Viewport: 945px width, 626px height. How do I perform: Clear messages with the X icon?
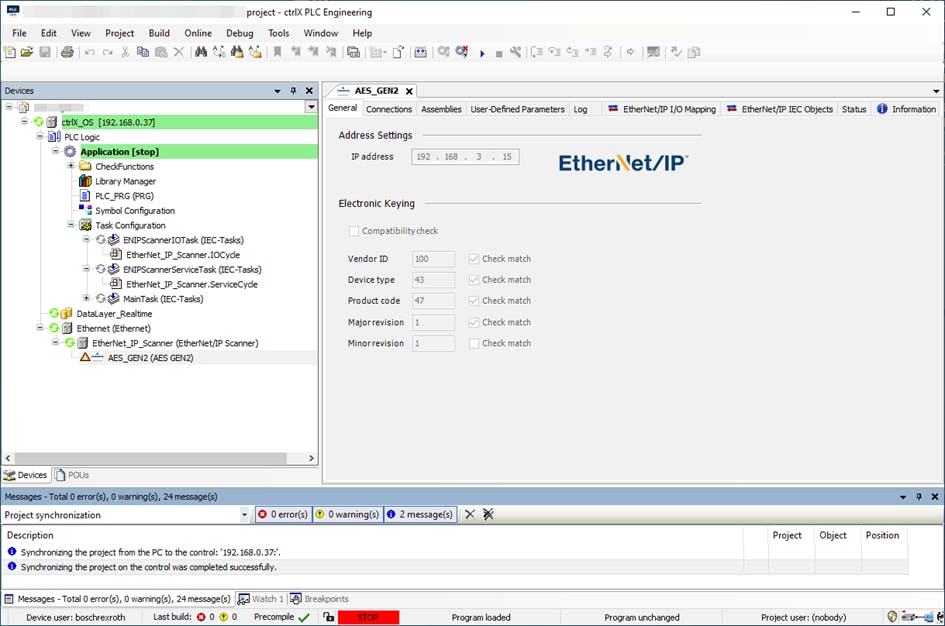click(x=470, y=514)
